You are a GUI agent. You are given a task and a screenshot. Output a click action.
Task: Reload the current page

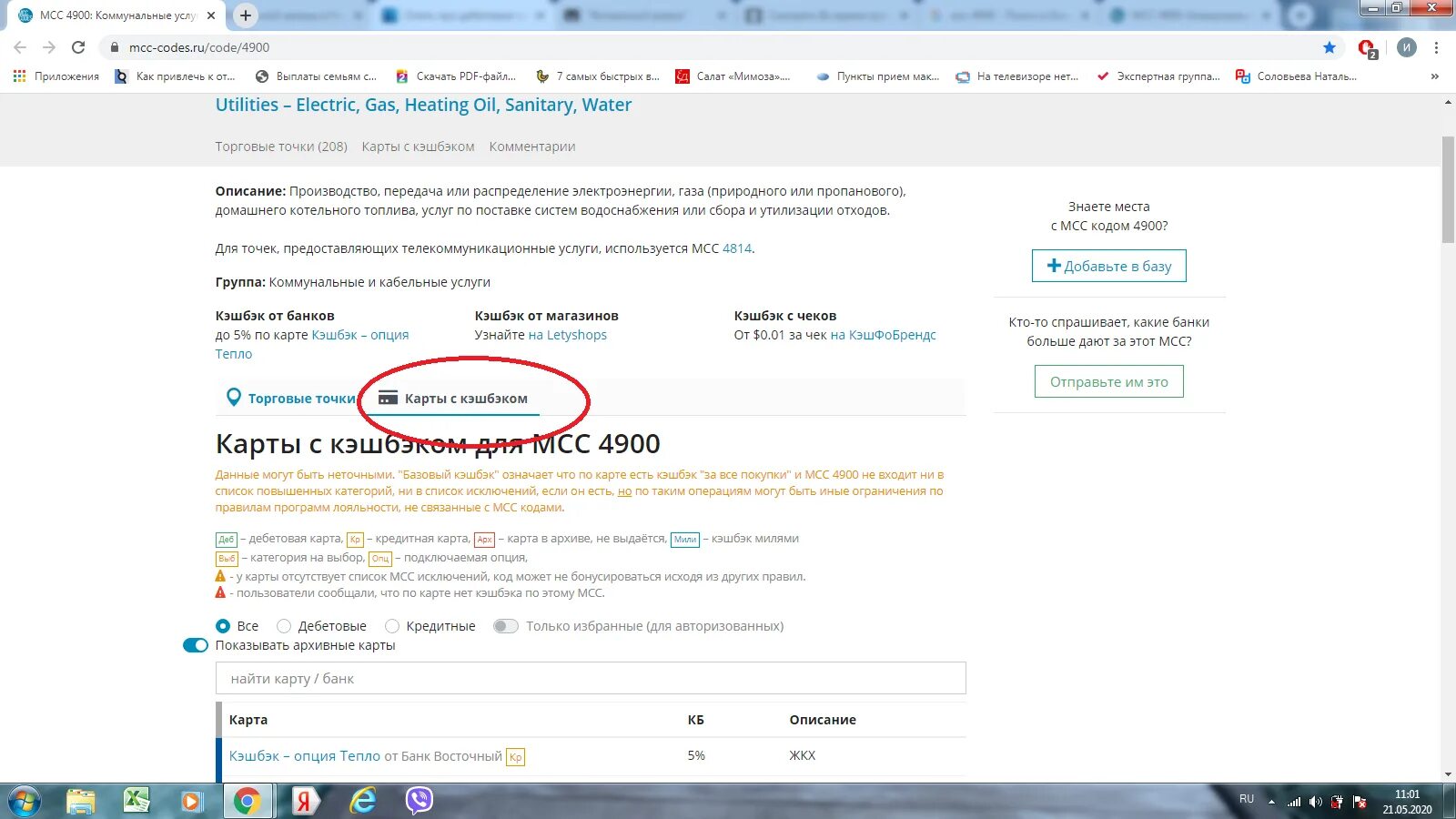pos(78,47)
